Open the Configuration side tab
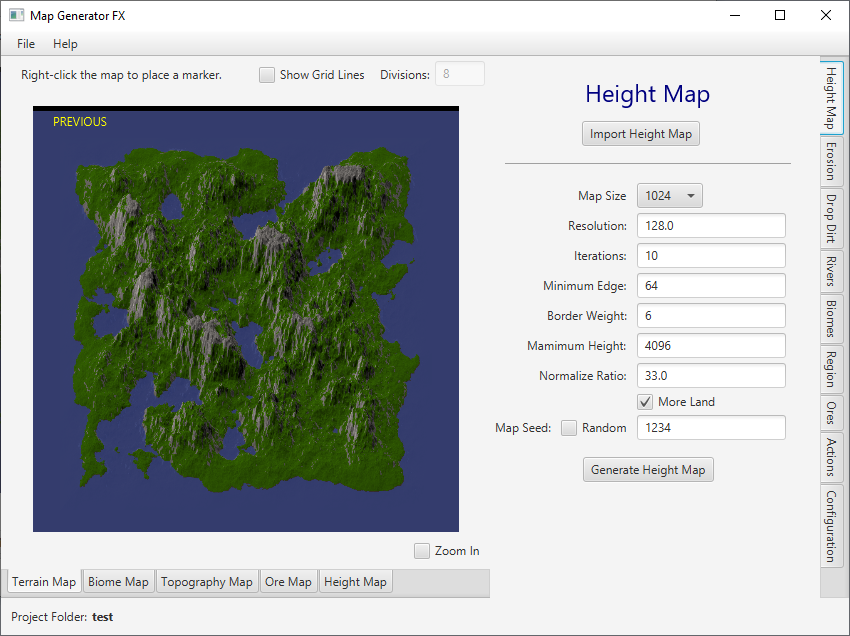Screen dimensions: 850x636 click(831, 526)
